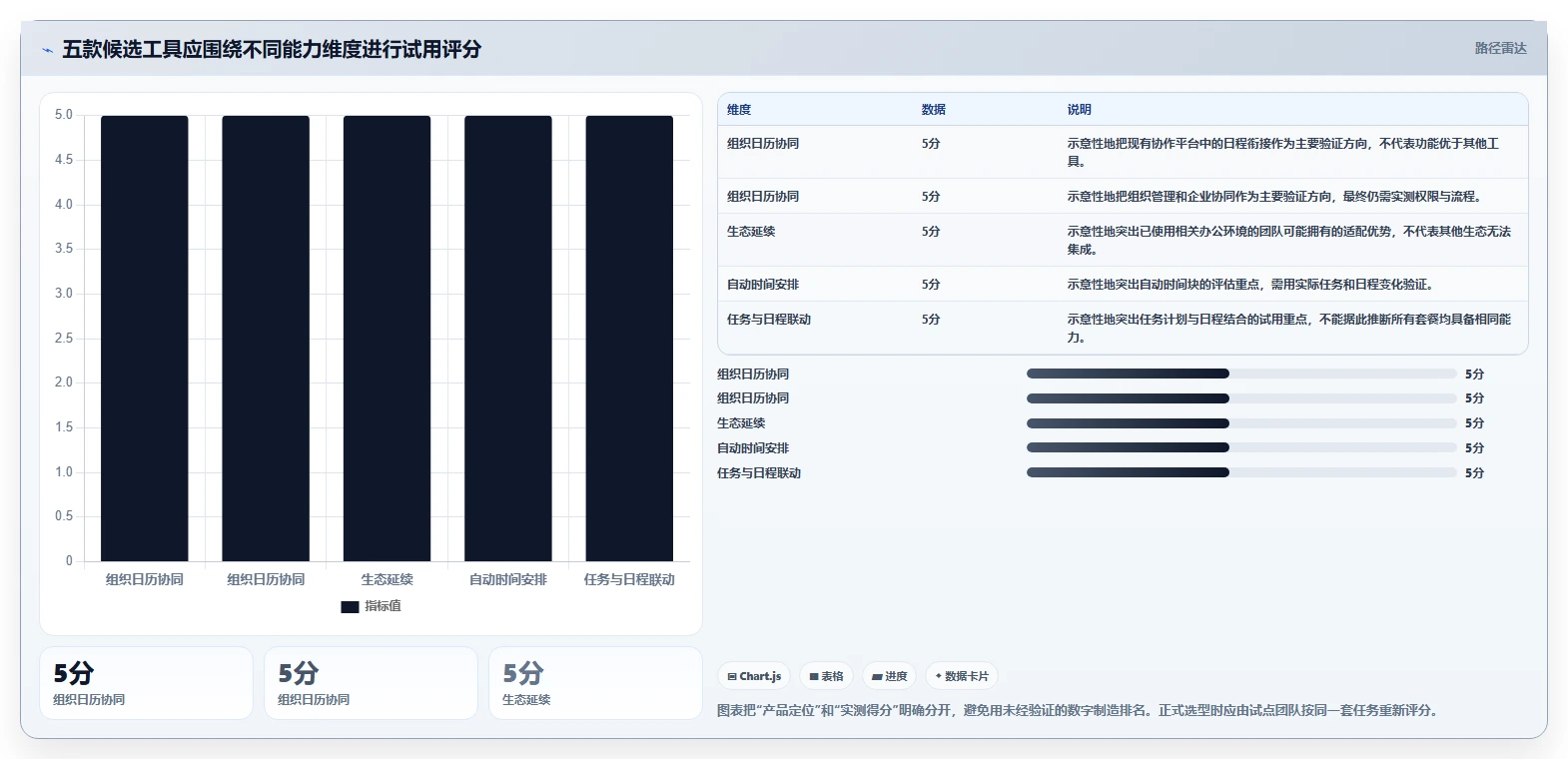Click the 任务与日程联动 progress bar
The image size is (1568, 759).
[1241, 473]
